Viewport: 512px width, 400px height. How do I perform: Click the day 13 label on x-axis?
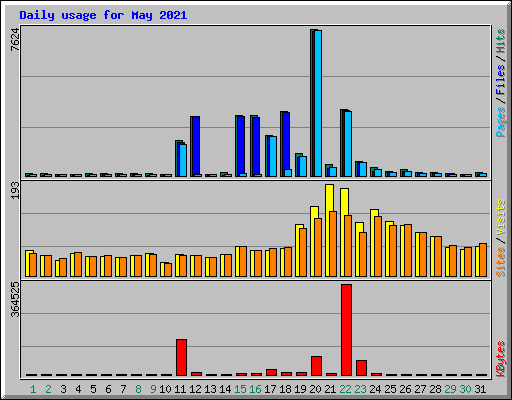(210, 389)
